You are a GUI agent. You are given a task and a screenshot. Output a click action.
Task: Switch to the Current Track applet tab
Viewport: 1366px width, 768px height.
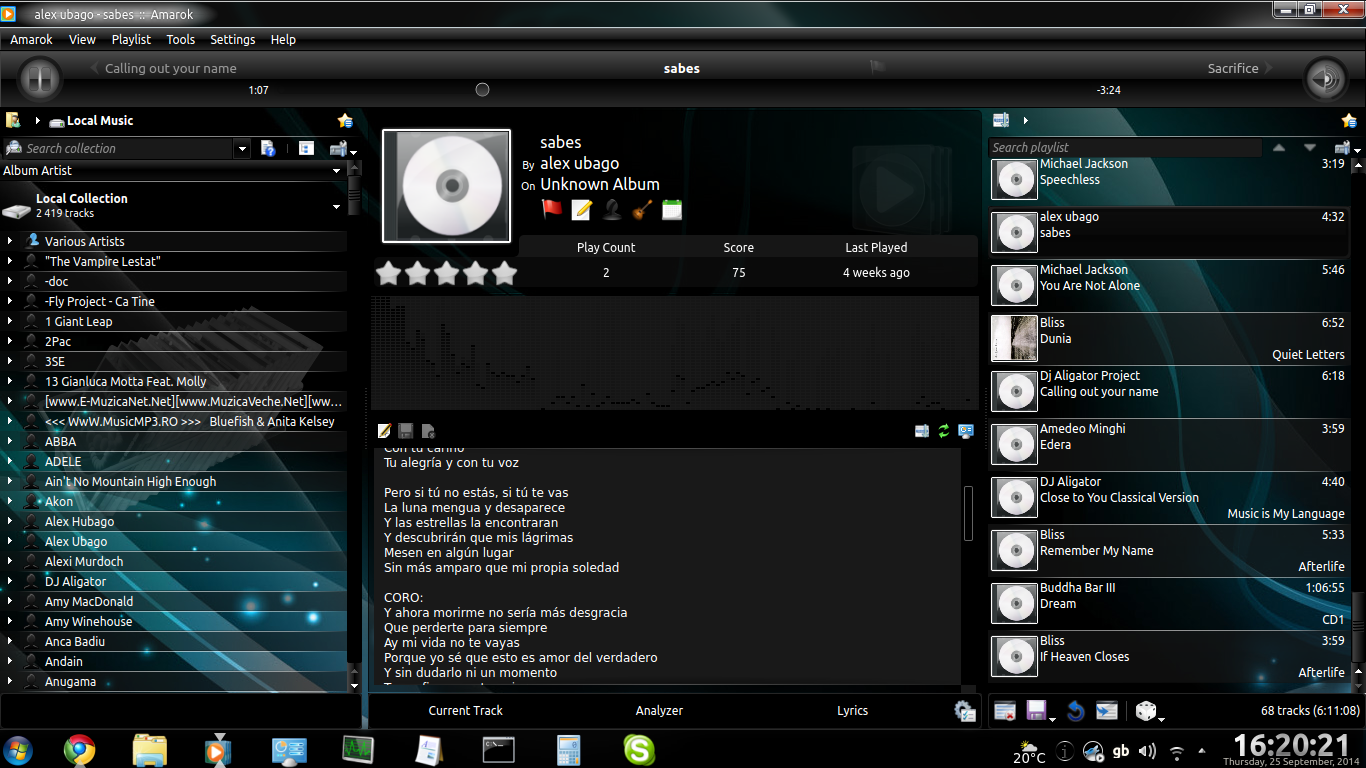pos(466,710)
